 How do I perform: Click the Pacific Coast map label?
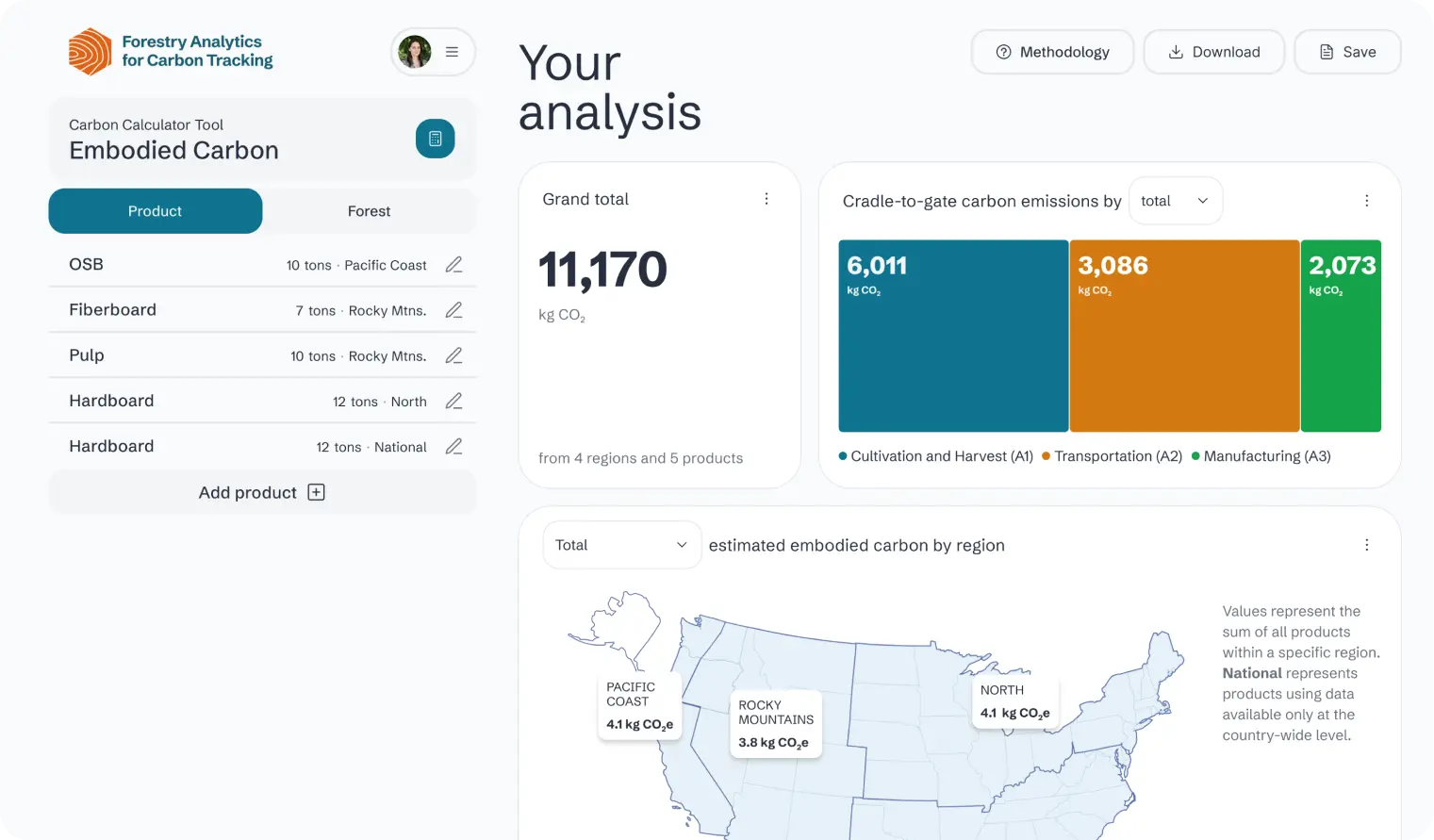tap(640, 706)
